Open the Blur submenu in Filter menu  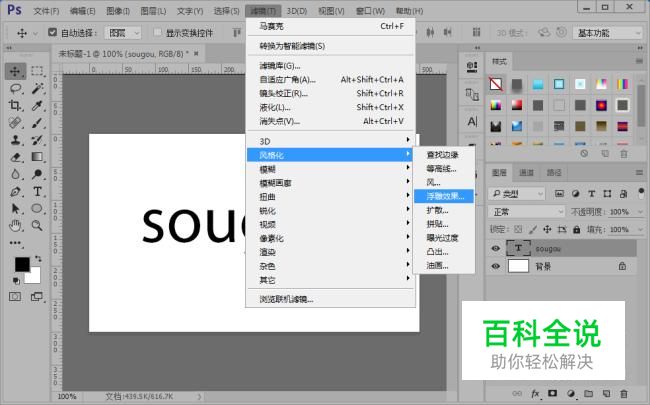[x=330, y=169]
